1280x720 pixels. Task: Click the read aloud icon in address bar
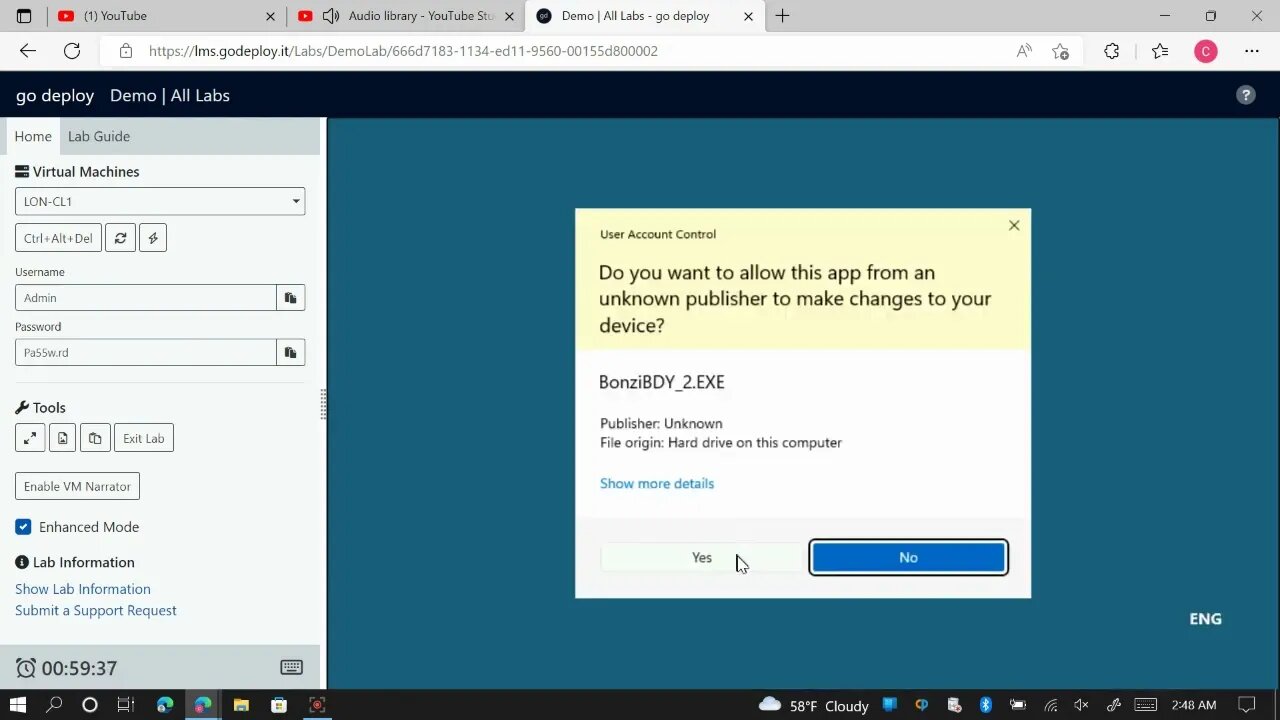point(1024,51)
